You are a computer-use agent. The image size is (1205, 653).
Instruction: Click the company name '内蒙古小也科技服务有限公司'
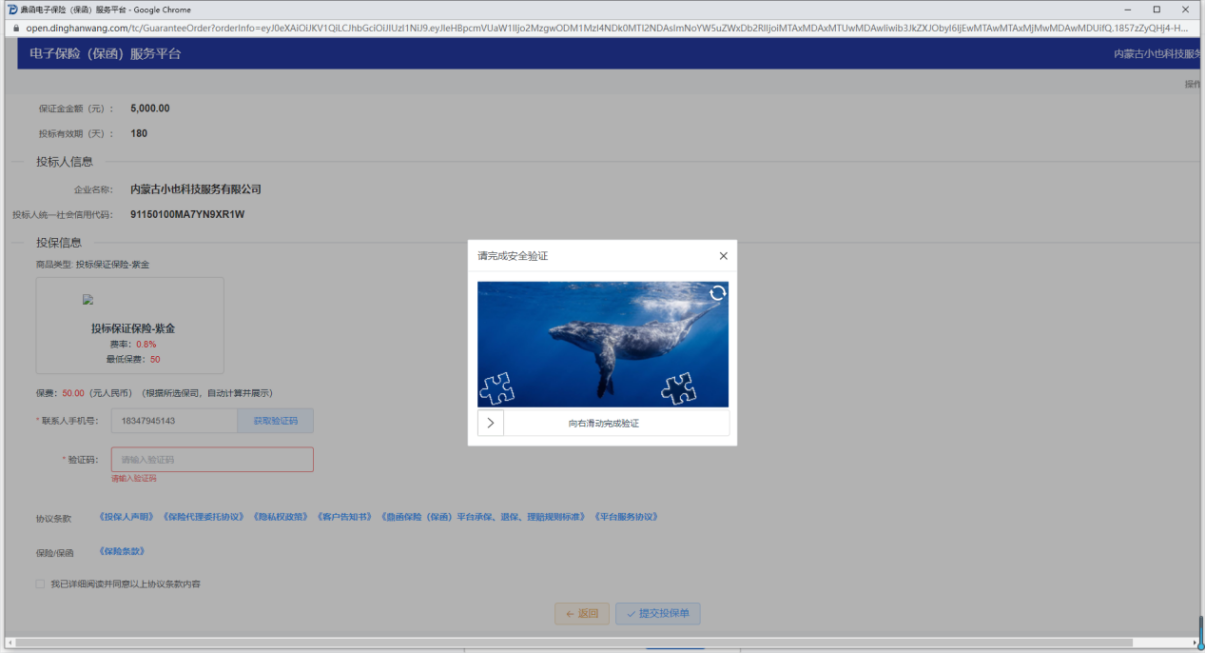tap(196, 189)
